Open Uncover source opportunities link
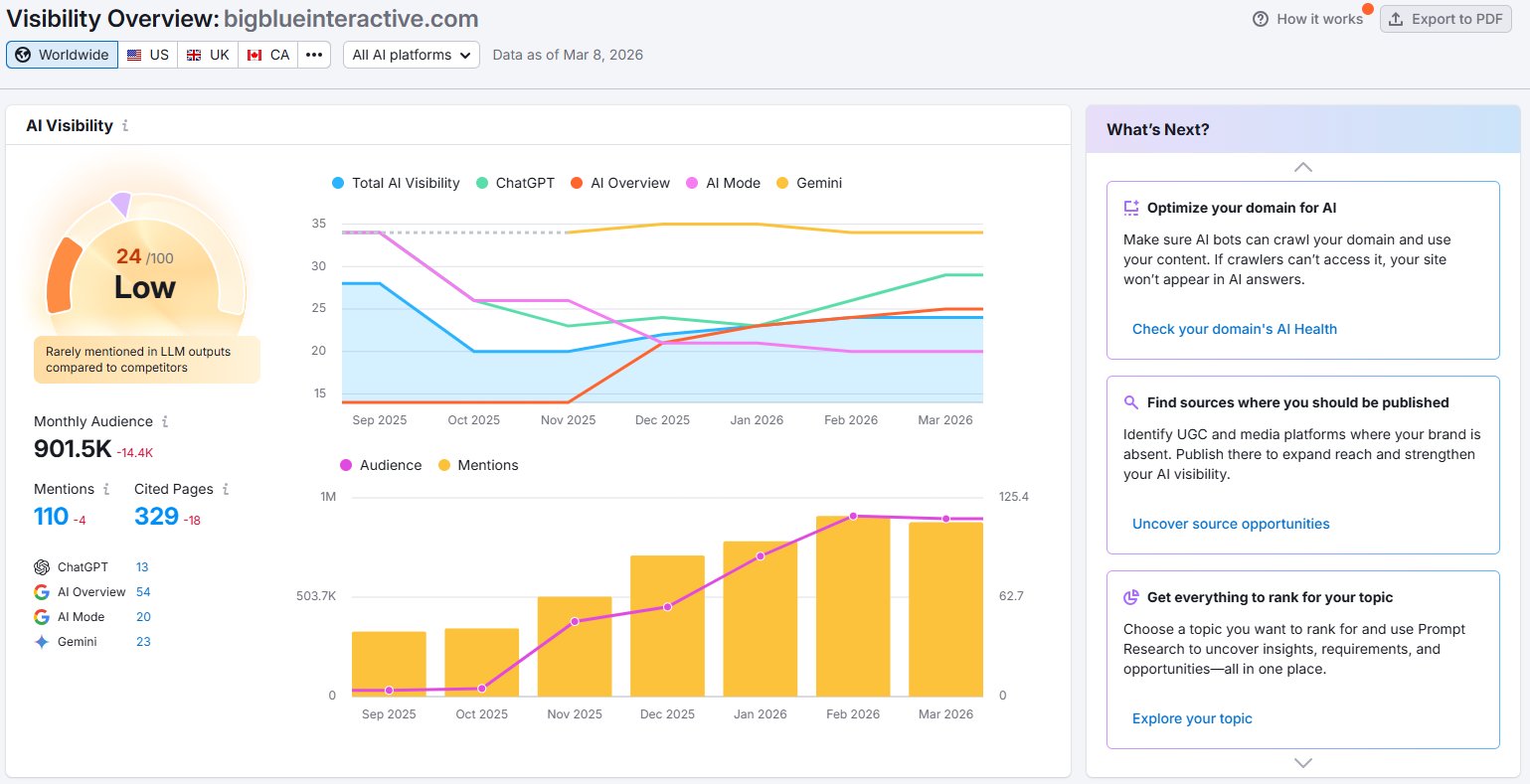The image size is (1530, 784). click(1231, 524)
